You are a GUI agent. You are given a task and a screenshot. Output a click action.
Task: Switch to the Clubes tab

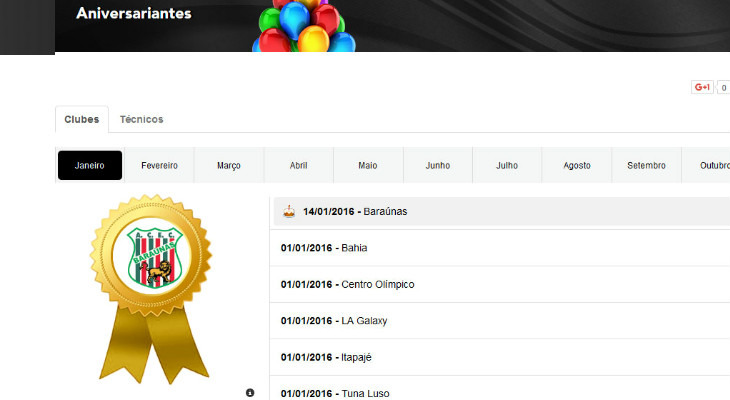point(82,119)
